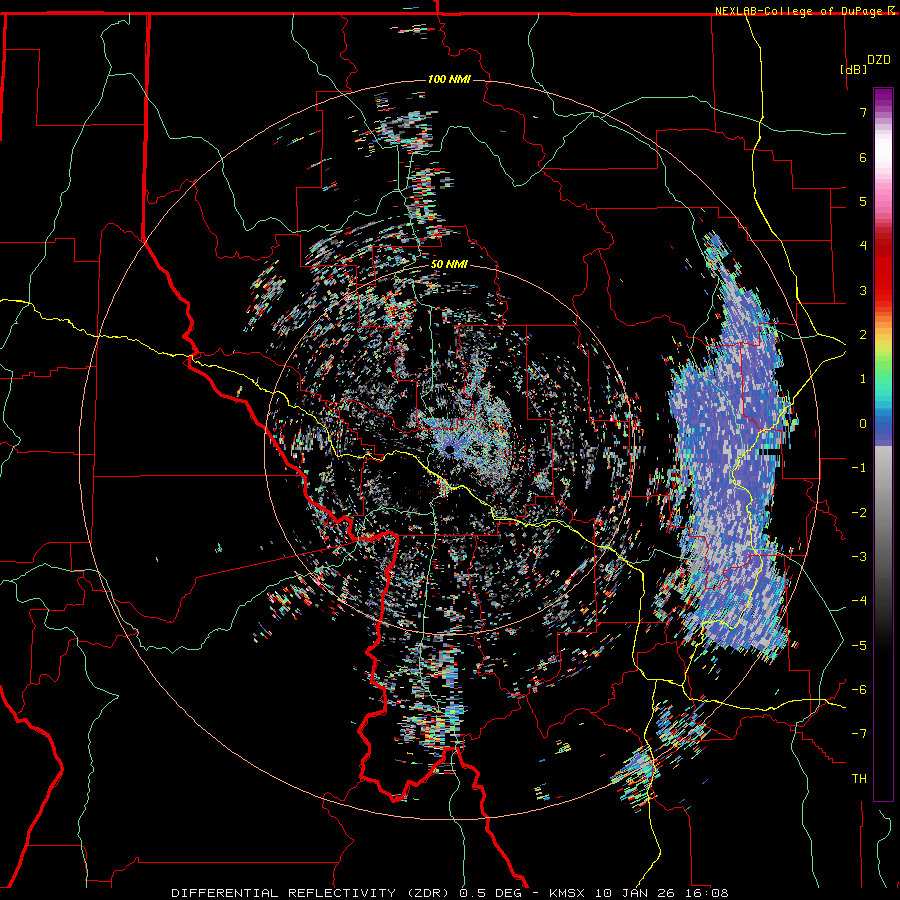Click the 0 value on color scale
900x900 pixels.
point(863,424)
